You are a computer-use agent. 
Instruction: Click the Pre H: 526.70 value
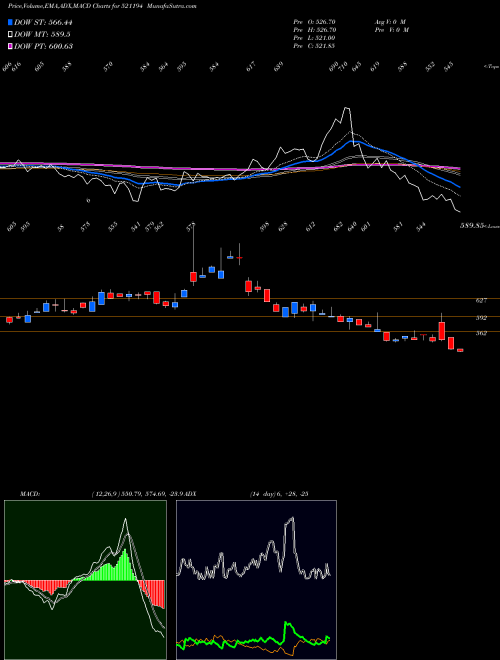[314, 30]
